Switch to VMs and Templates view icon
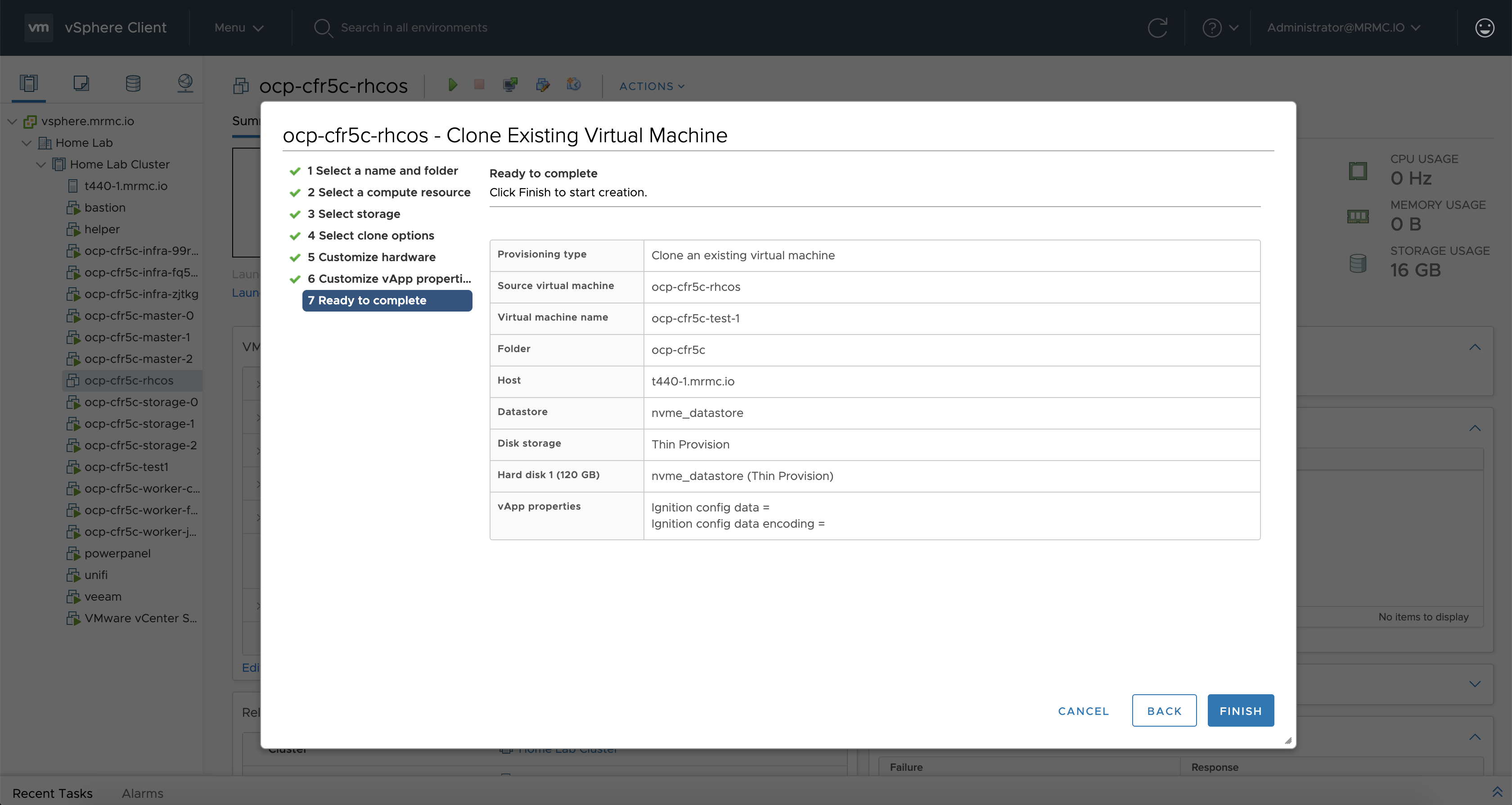The width and height of the screenshot is (1512, 805). pyautogui.click(x=81, y=83)
